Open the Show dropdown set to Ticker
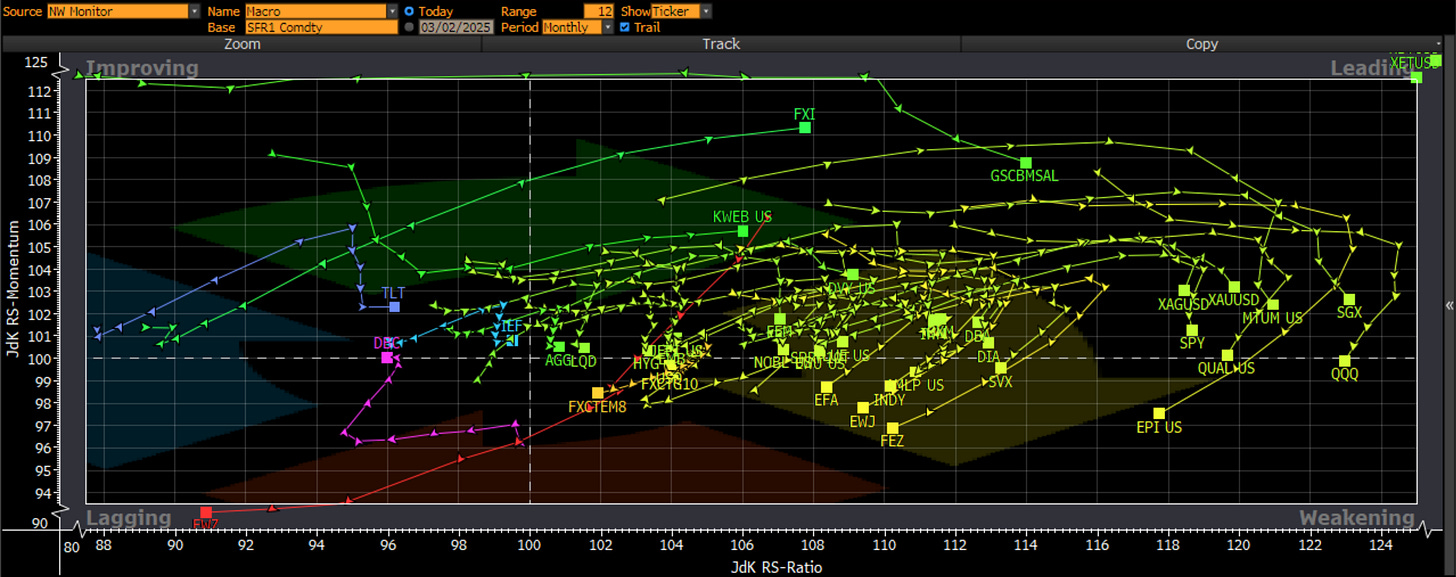 [x=681, y=11]
